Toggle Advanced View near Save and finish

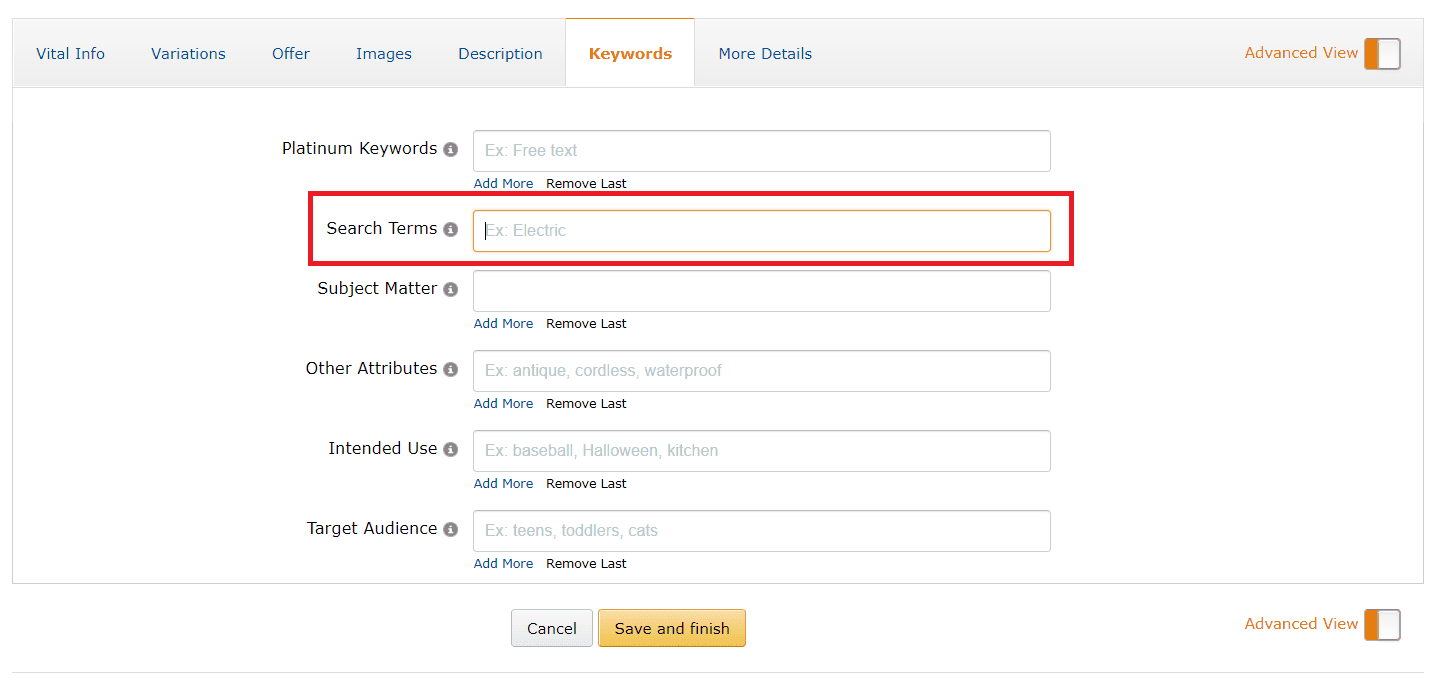(x=1382, y=624)
